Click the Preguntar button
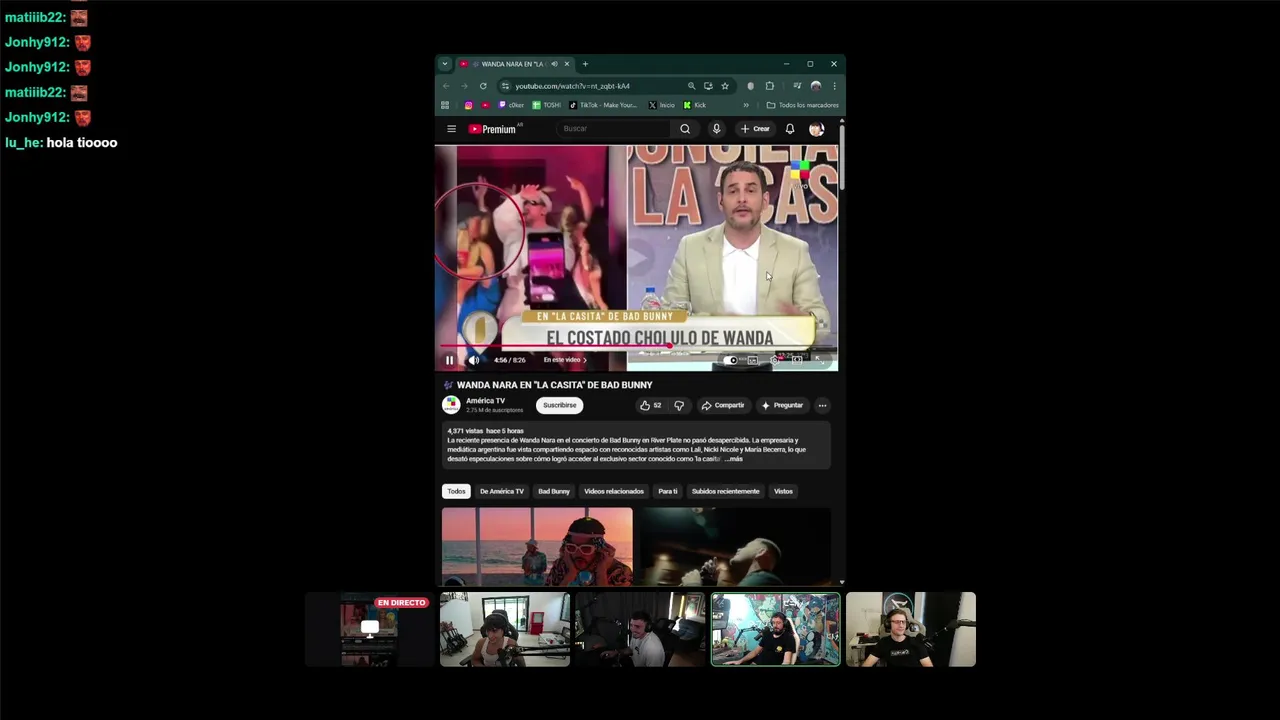Image resolution: width=1280 pixels, height=720 pixels. [x=782, y=405]
